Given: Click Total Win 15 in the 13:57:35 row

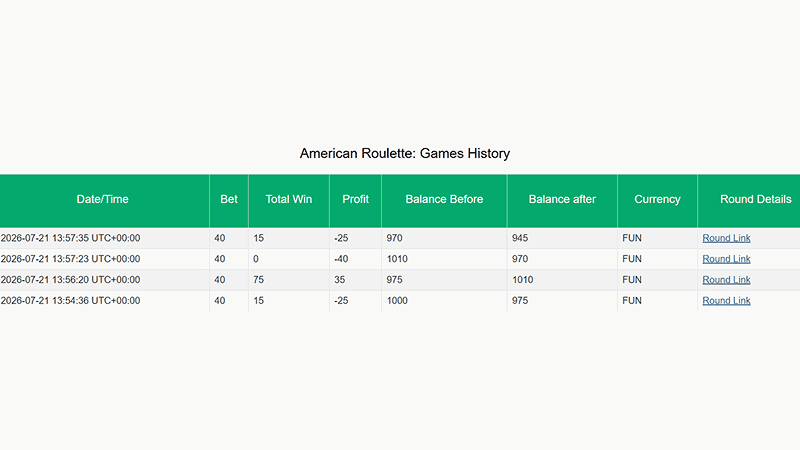Looking at the screenshot, I should (259, 238).
